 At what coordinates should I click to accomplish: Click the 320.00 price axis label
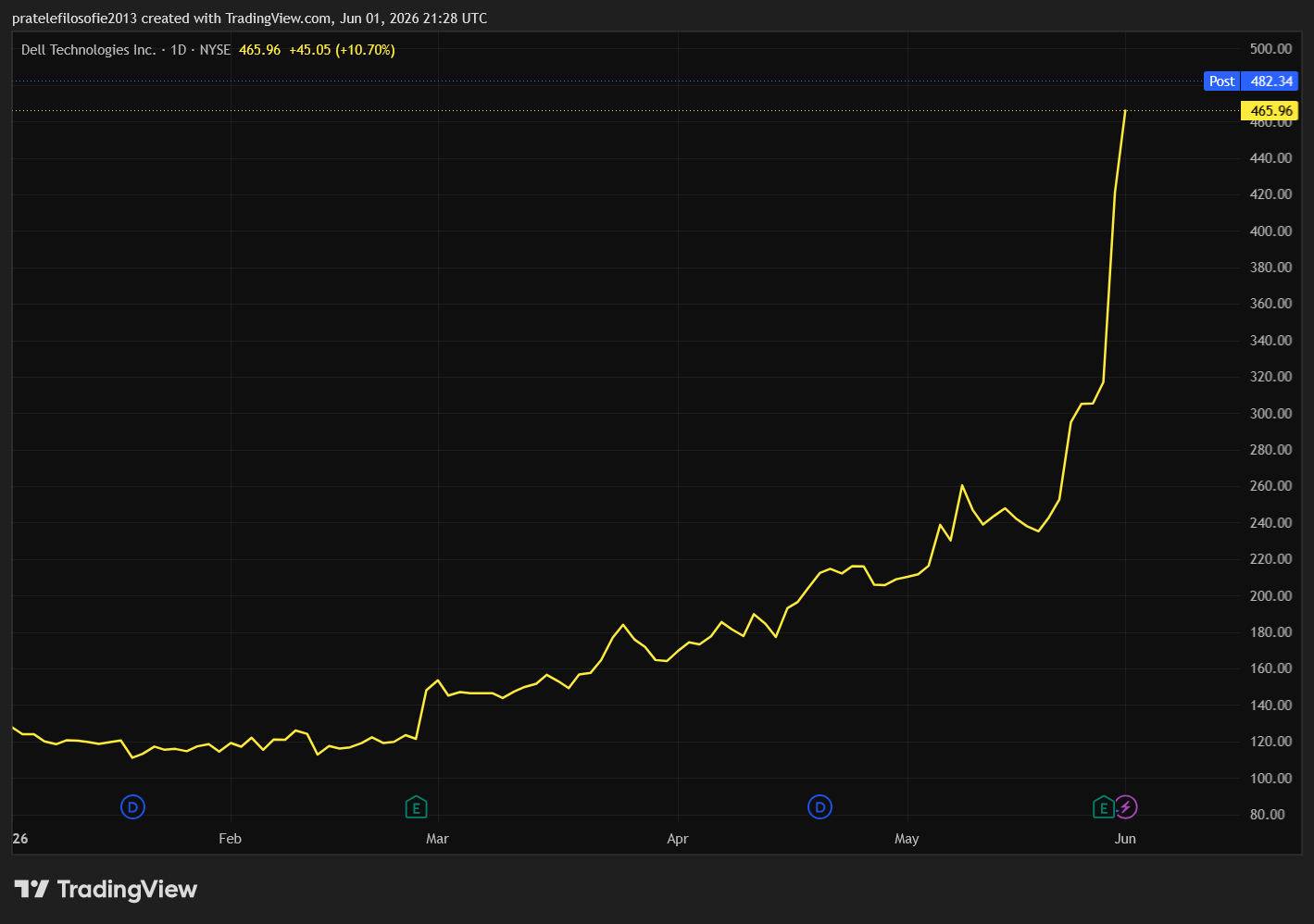click(1270, 377)
